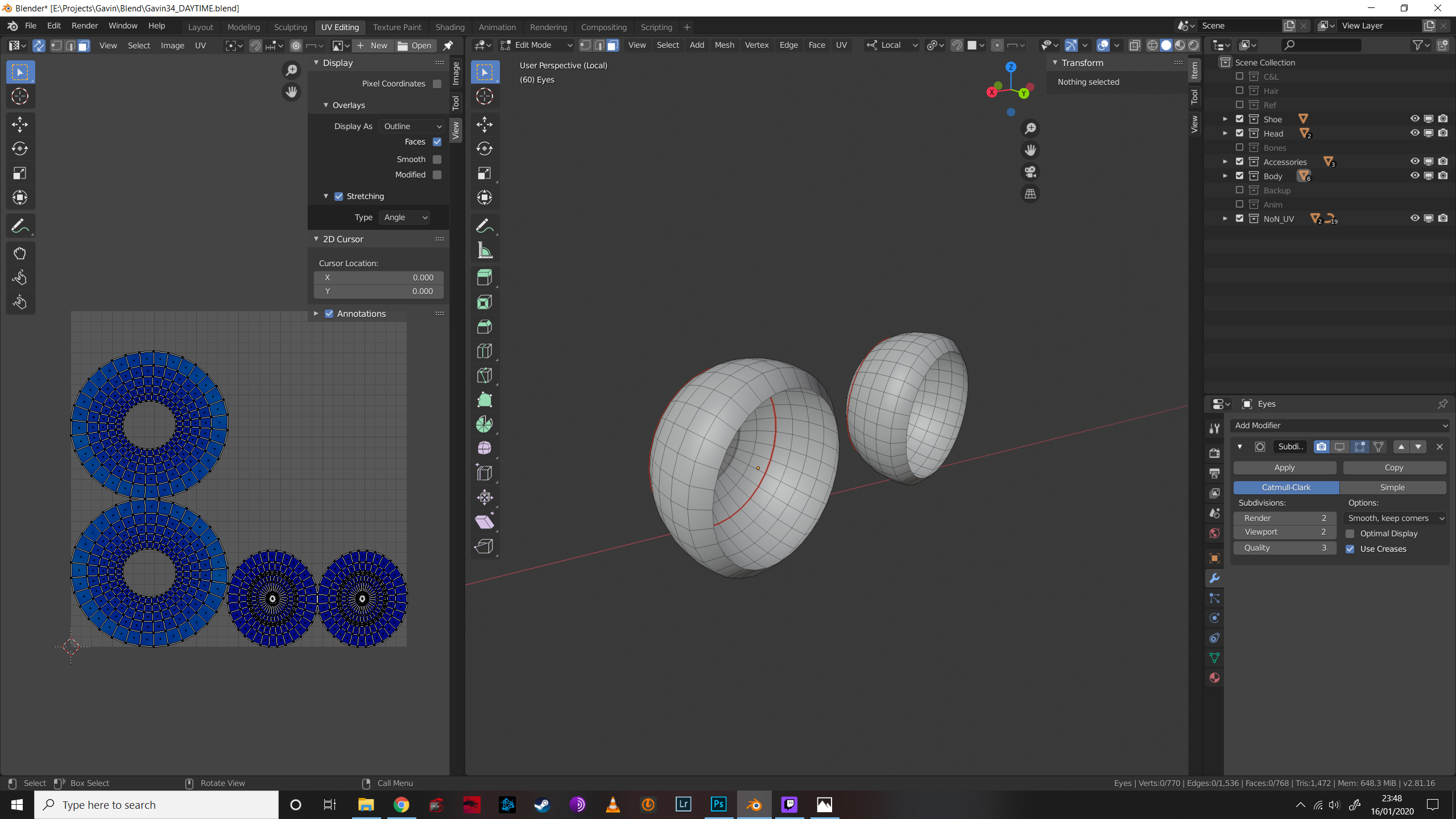Open the Display As dropdown

412,126
